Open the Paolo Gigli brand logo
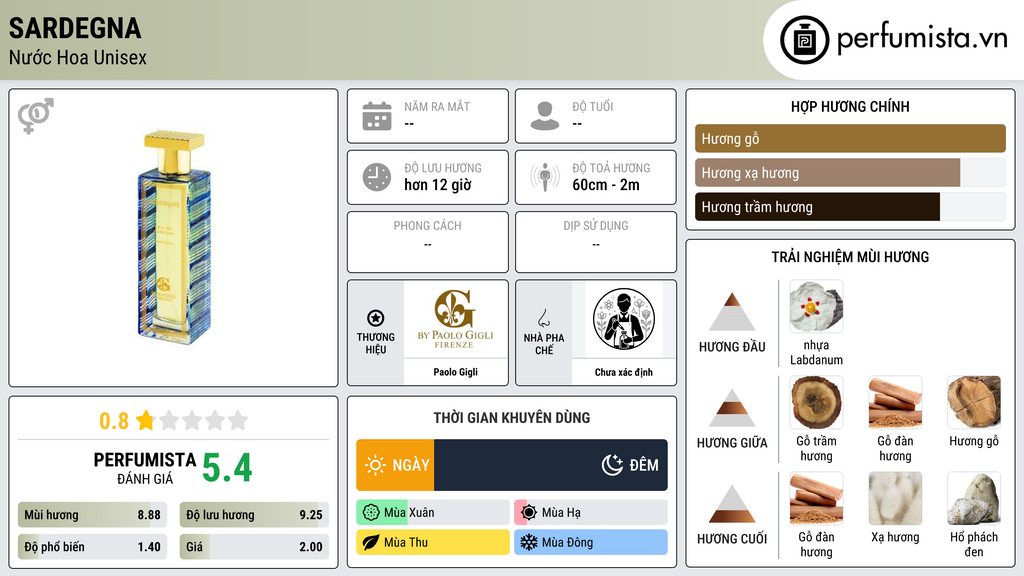The image size is (1024, 576). coord(455,319)
